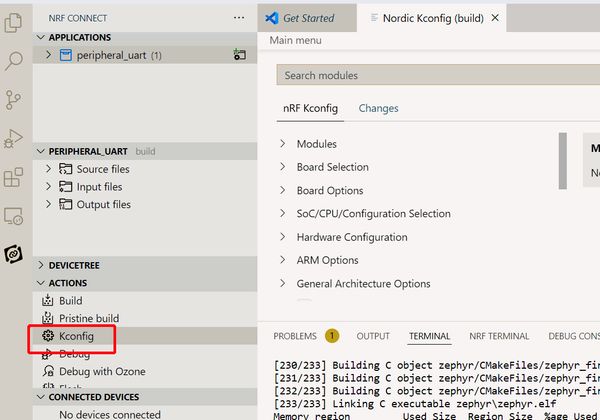
Task: Click the Output files folder icon
Action: (x=65, y=204)
